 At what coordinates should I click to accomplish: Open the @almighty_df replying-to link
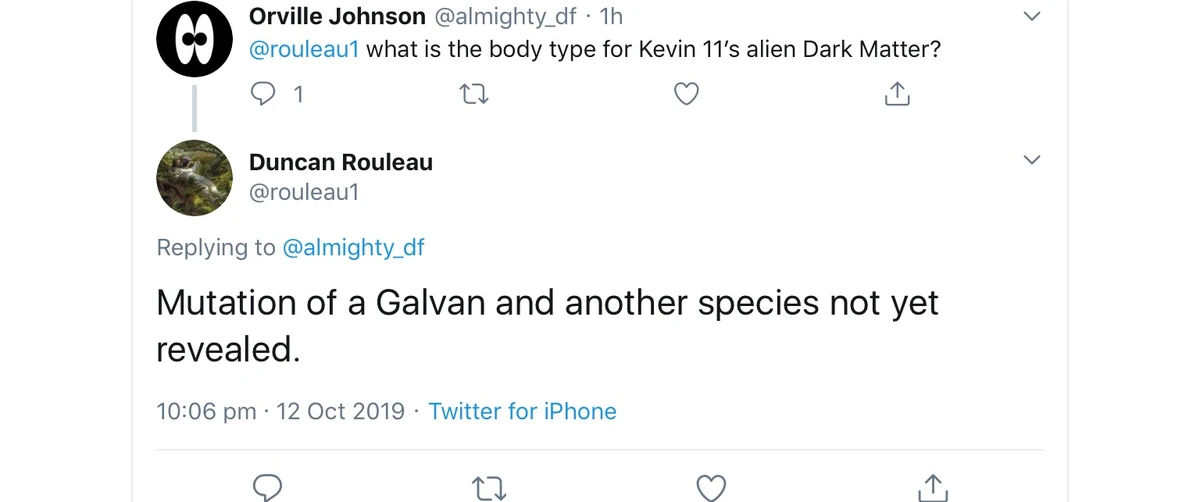pyautogui.click(x=353, y=248)
